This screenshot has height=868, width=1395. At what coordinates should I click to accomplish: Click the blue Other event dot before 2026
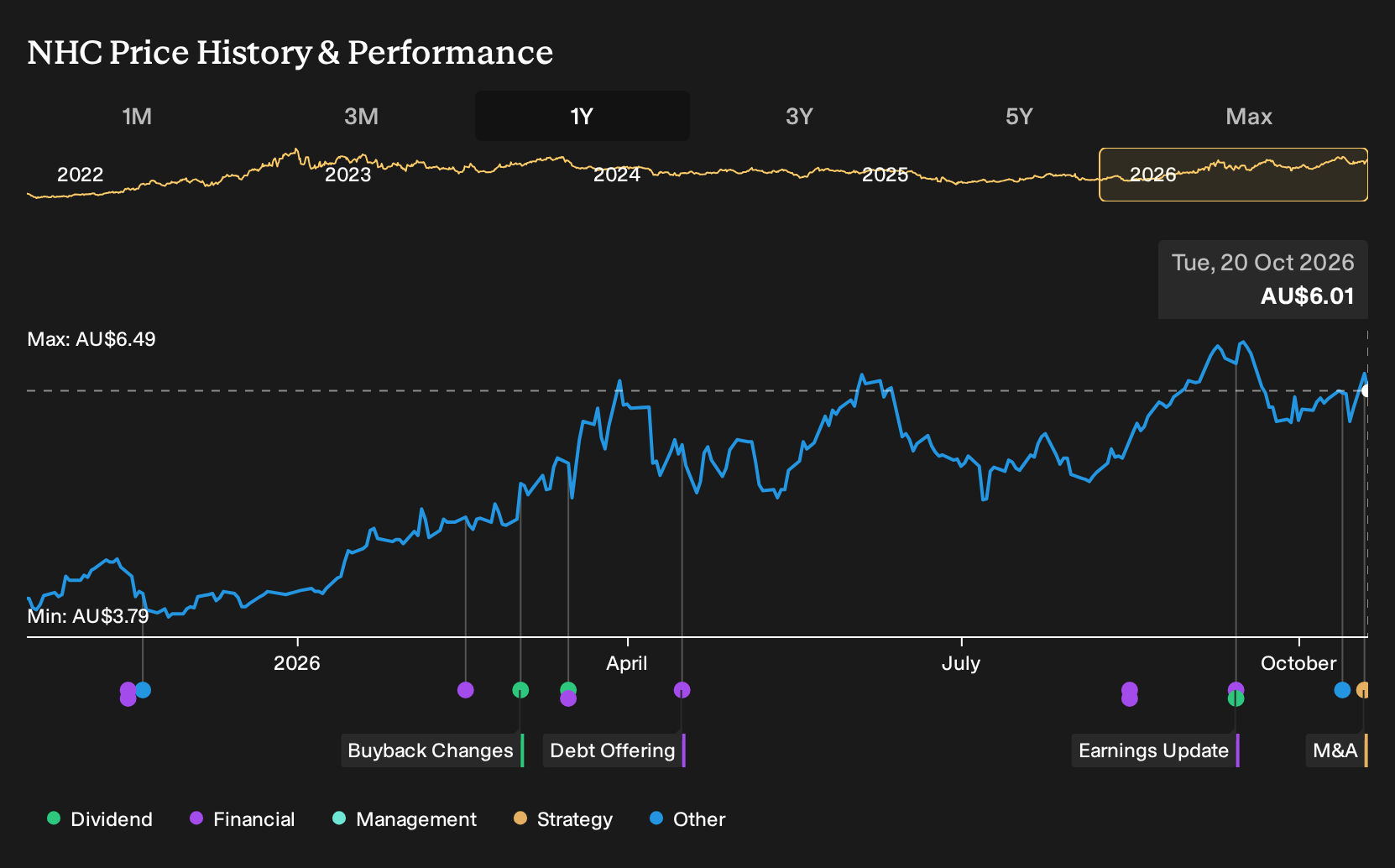(143, 690)
